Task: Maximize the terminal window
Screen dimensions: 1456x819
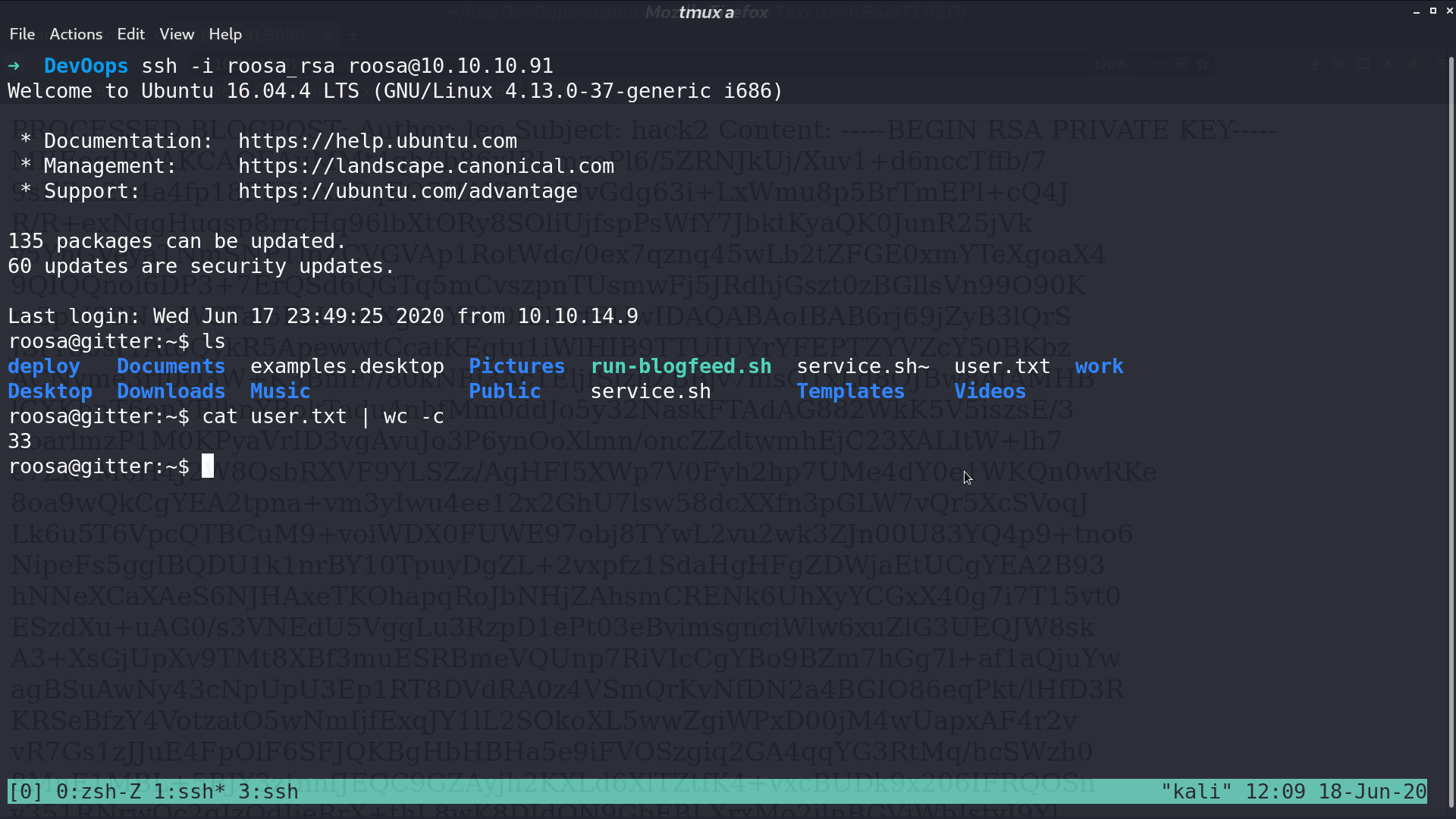Action: 1433,11
